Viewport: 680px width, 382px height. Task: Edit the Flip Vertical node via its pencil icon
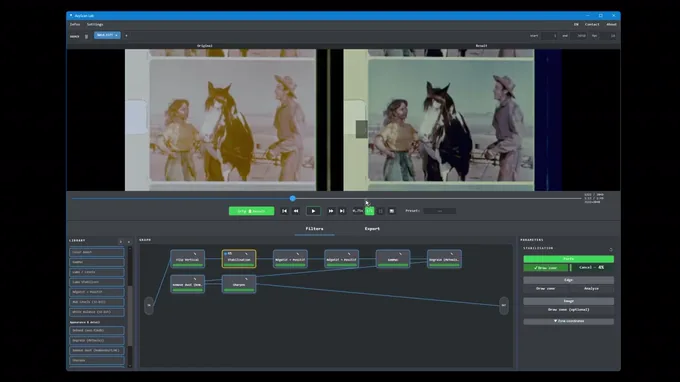[195, 254]
